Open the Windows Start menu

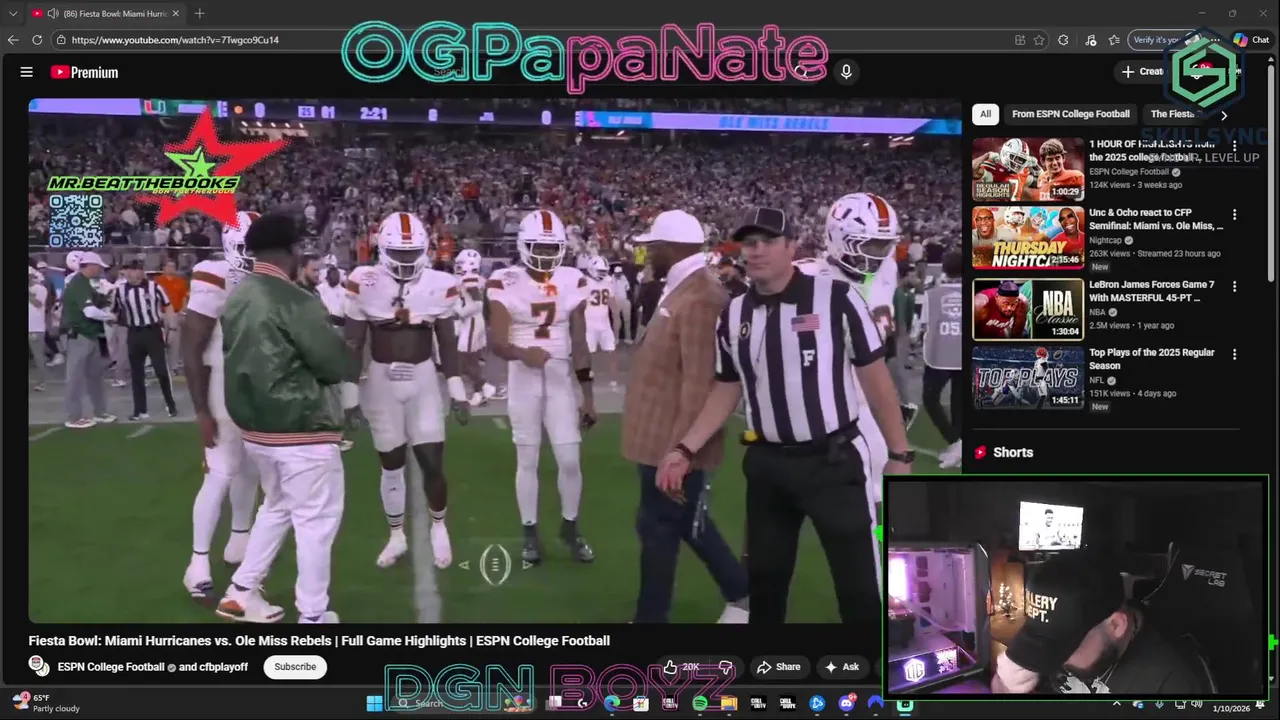(x=374, y=703)
